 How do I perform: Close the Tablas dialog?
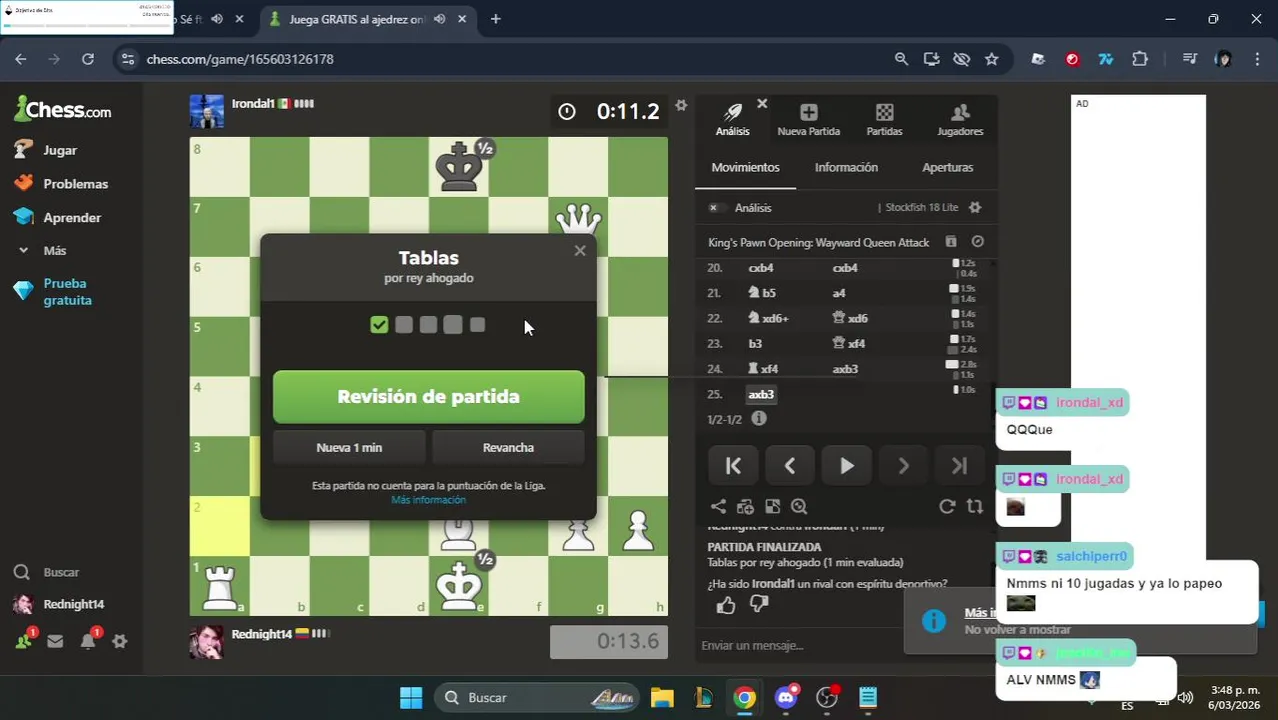tap(580, 251)
